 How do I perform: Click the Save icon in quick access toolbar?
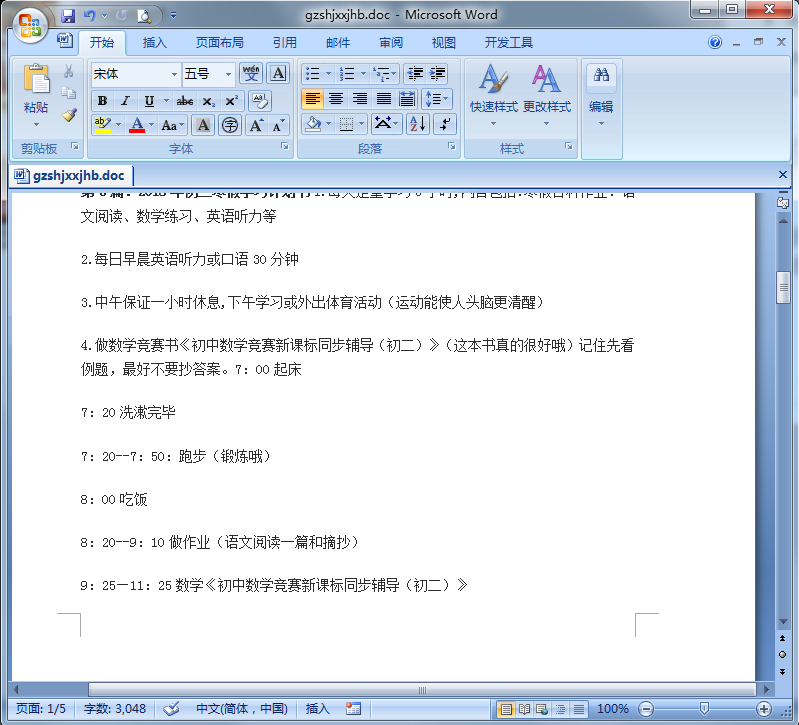coord(68,16)
